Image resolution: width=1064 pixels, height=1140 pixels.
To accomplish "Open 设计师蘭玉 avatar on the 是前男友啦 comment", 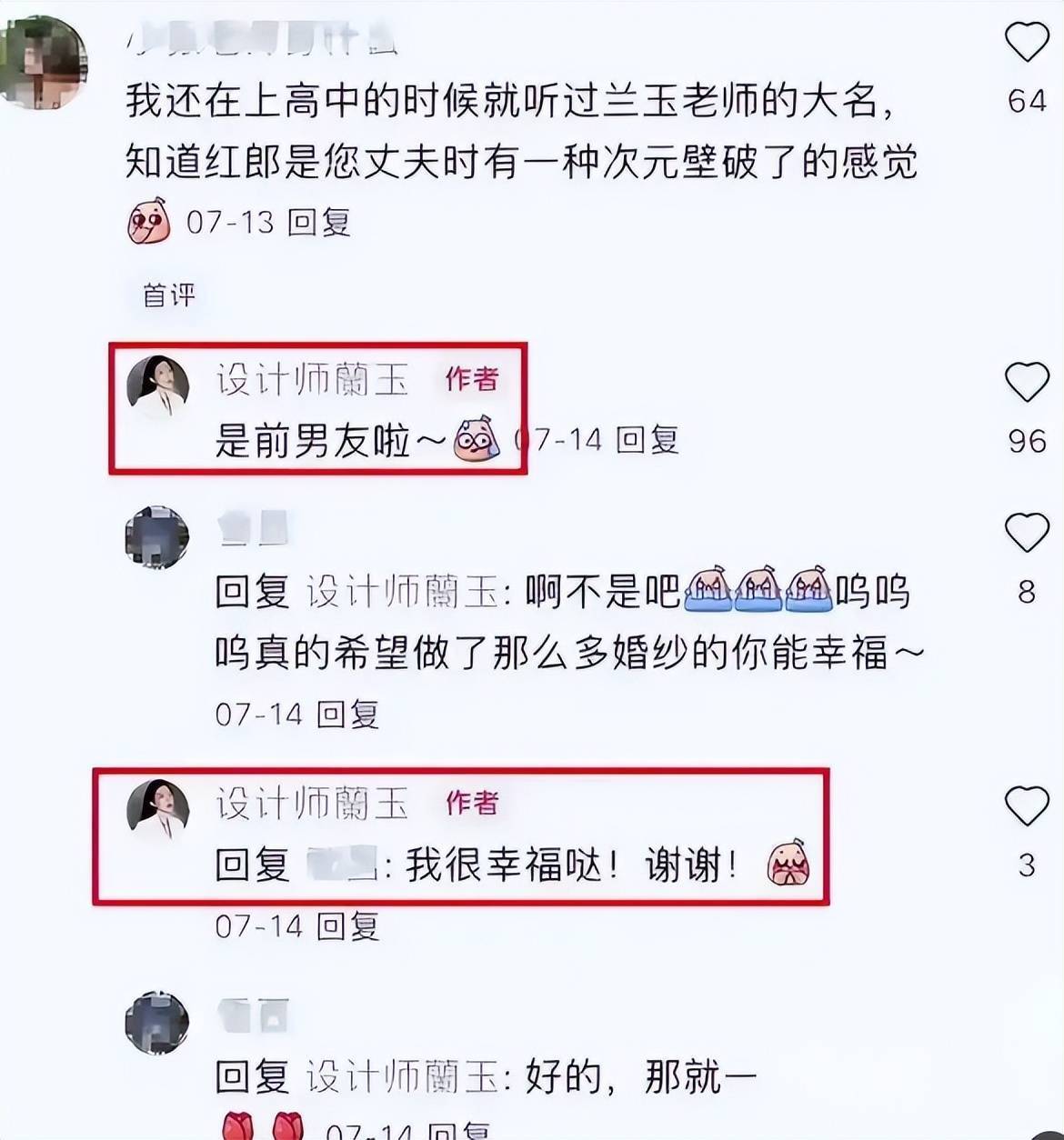I will [157, 386].
